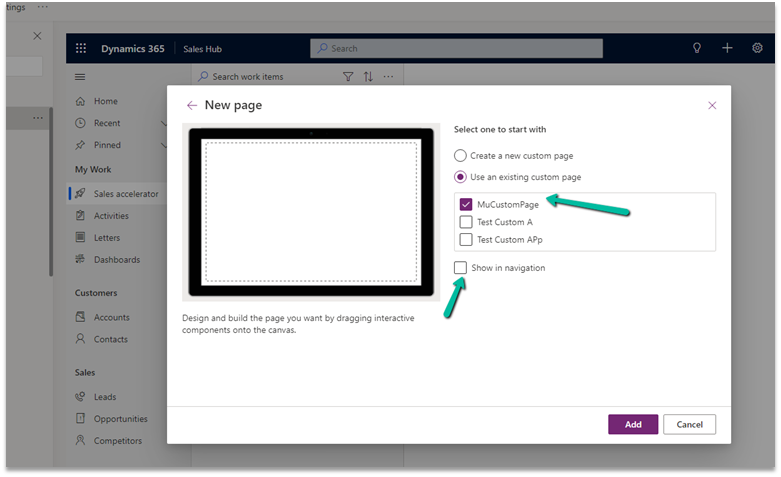
Task: Click the search magnifier in work items
Action: click(x=203, y=77)
